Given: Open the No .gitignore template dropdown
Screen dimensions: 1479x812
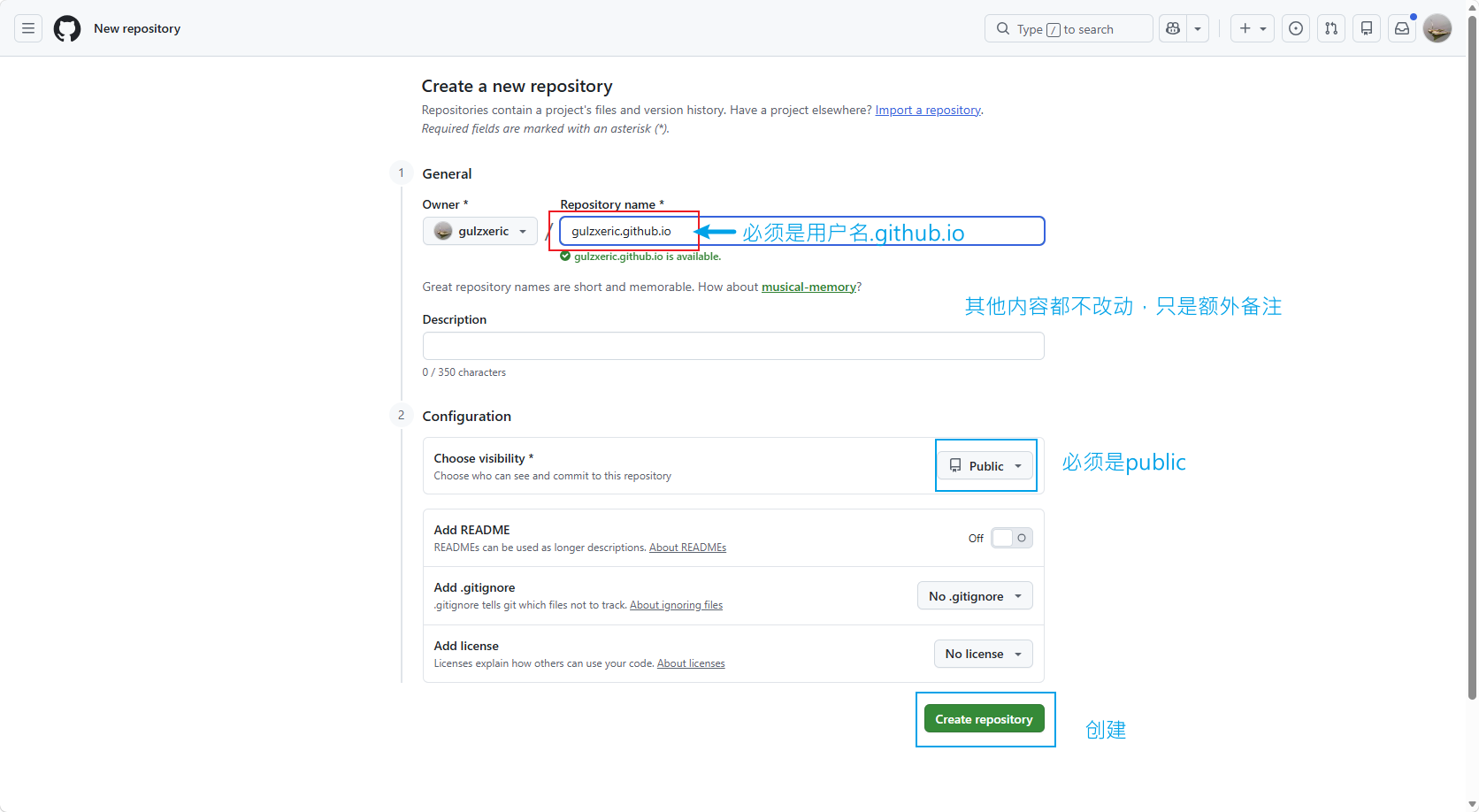Looking at the screenshot, I should tap(975, 596).
